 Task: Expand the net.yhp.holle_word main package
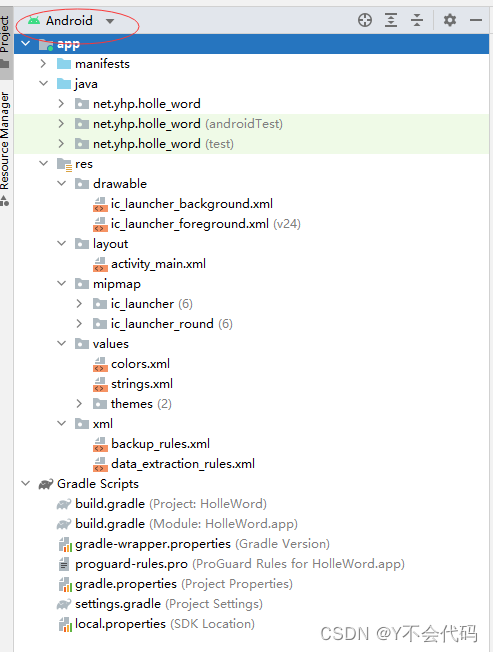click(62, 104)
